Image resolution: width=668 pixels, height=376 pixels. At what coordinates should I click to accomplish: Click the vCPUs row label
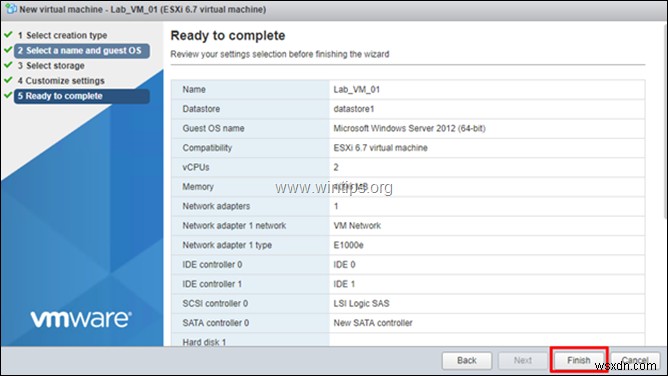(196, 167)
